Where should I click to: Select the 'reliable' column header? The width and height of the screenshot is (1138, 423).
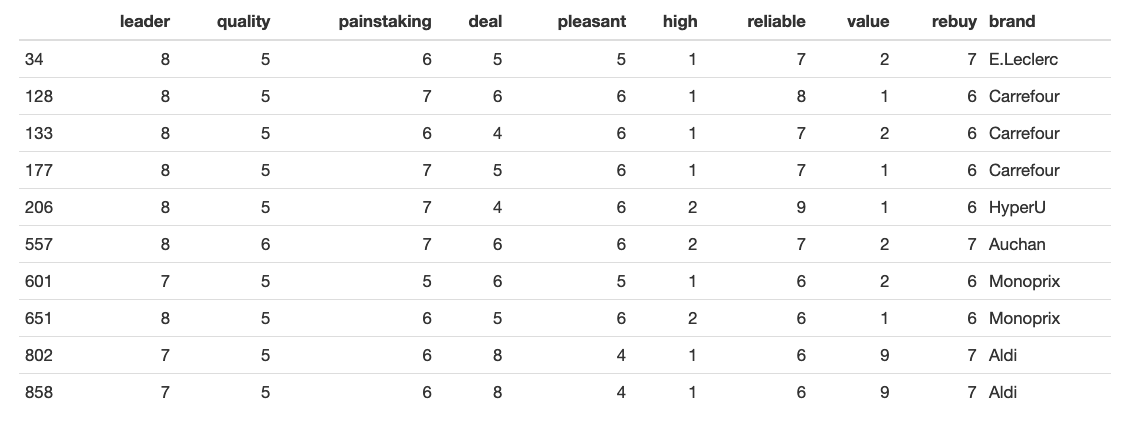[777, 22]
